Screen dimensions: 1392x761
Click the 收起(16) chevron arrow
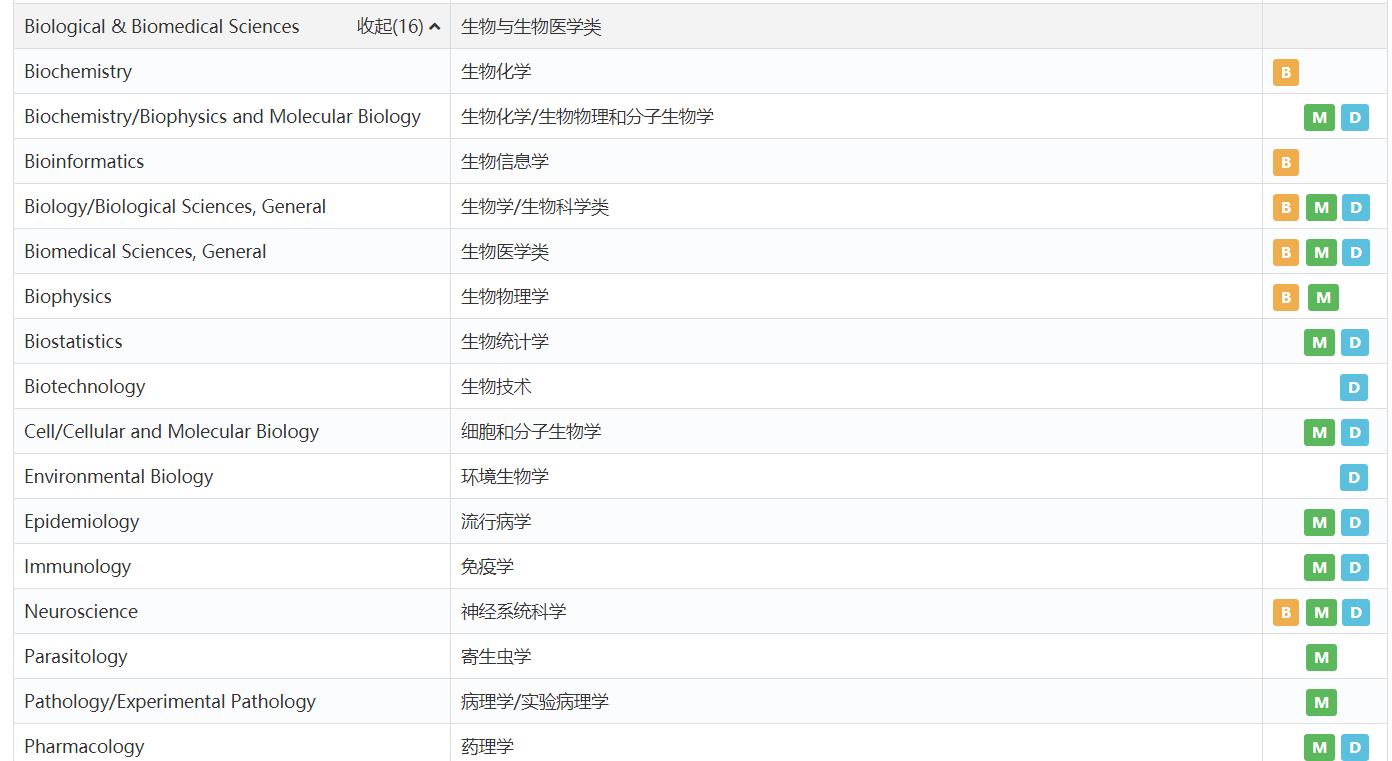click(432, 27)
